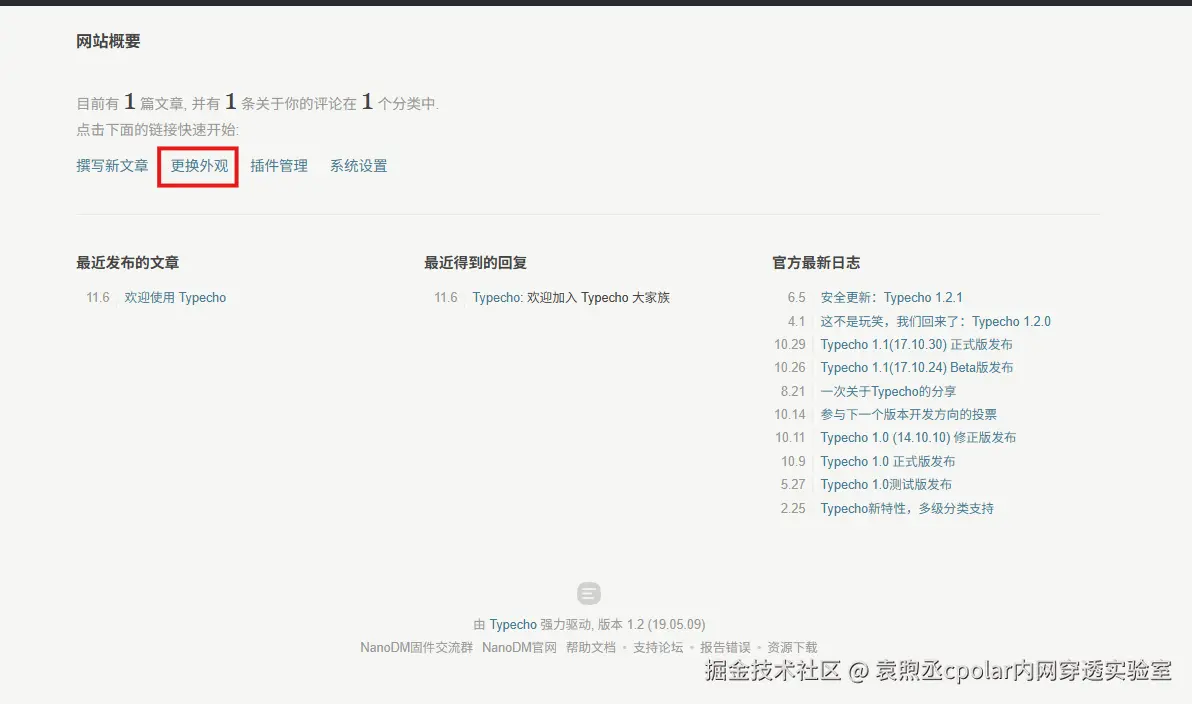Open 资源下载 downloads link
The height and width of the screenshot is (704, 1192).
[x=792, y=648]
